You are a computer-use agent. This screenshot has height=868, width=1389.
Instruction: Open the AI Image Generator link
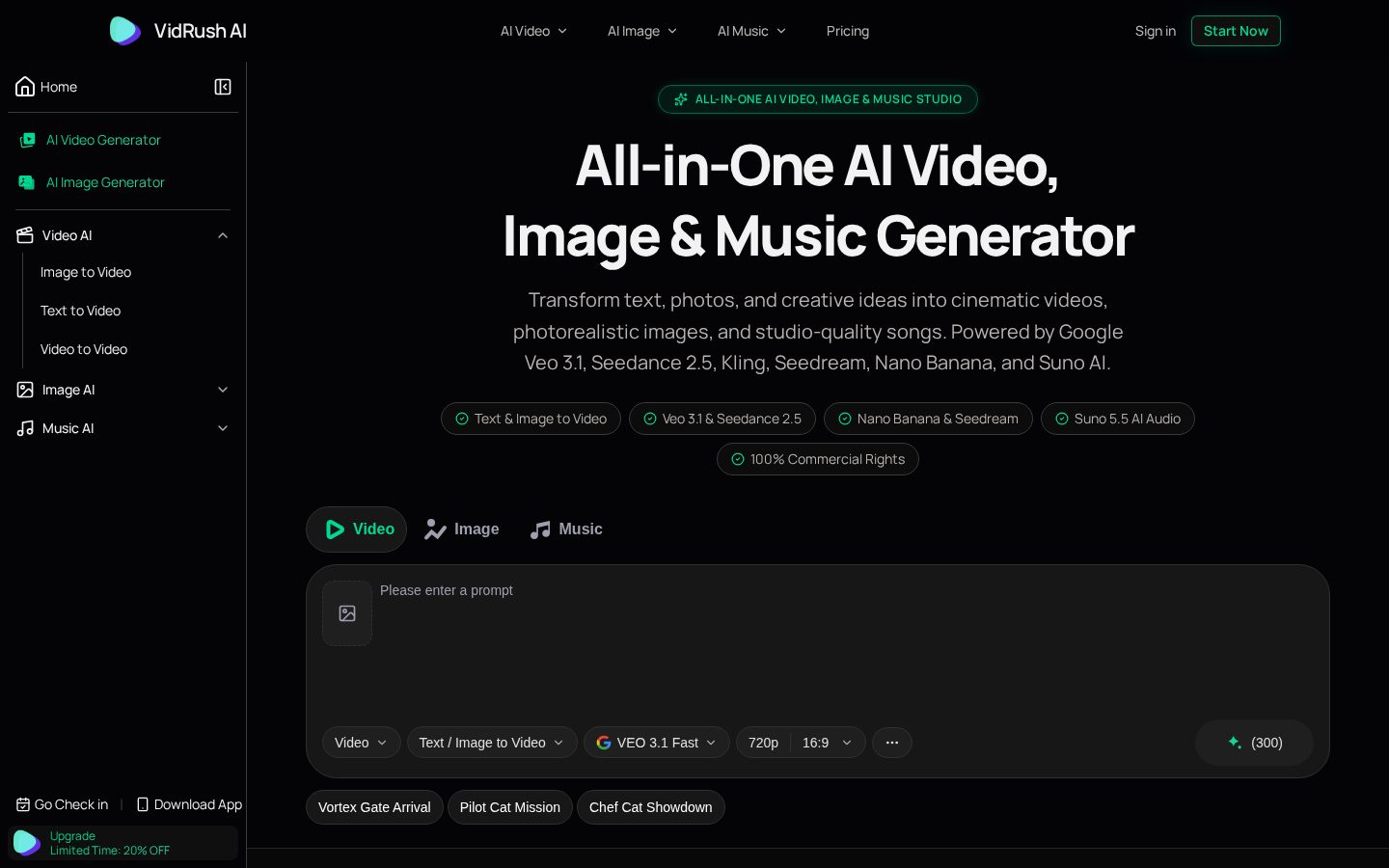105,182
